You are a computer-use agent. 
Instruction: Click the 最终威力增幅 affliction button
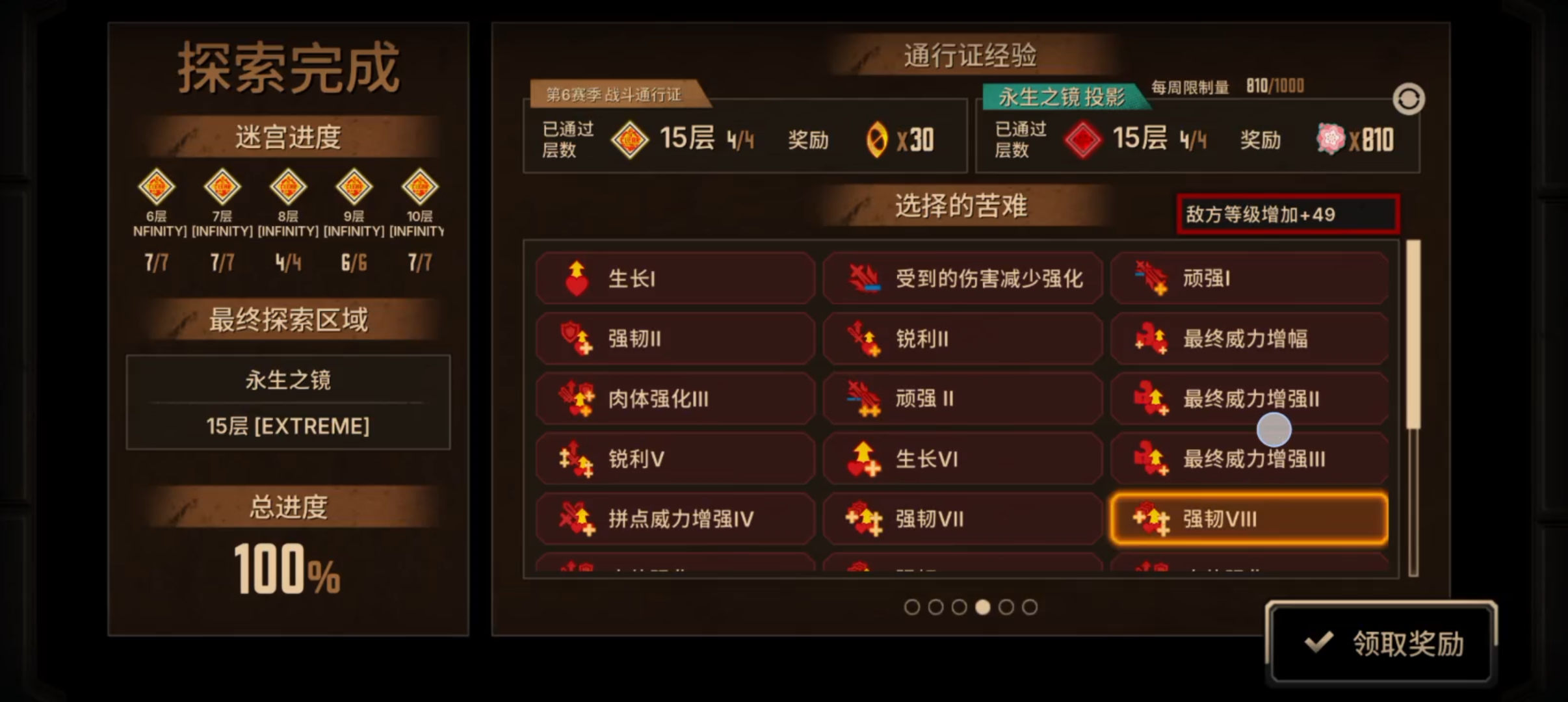point(1249,339)
